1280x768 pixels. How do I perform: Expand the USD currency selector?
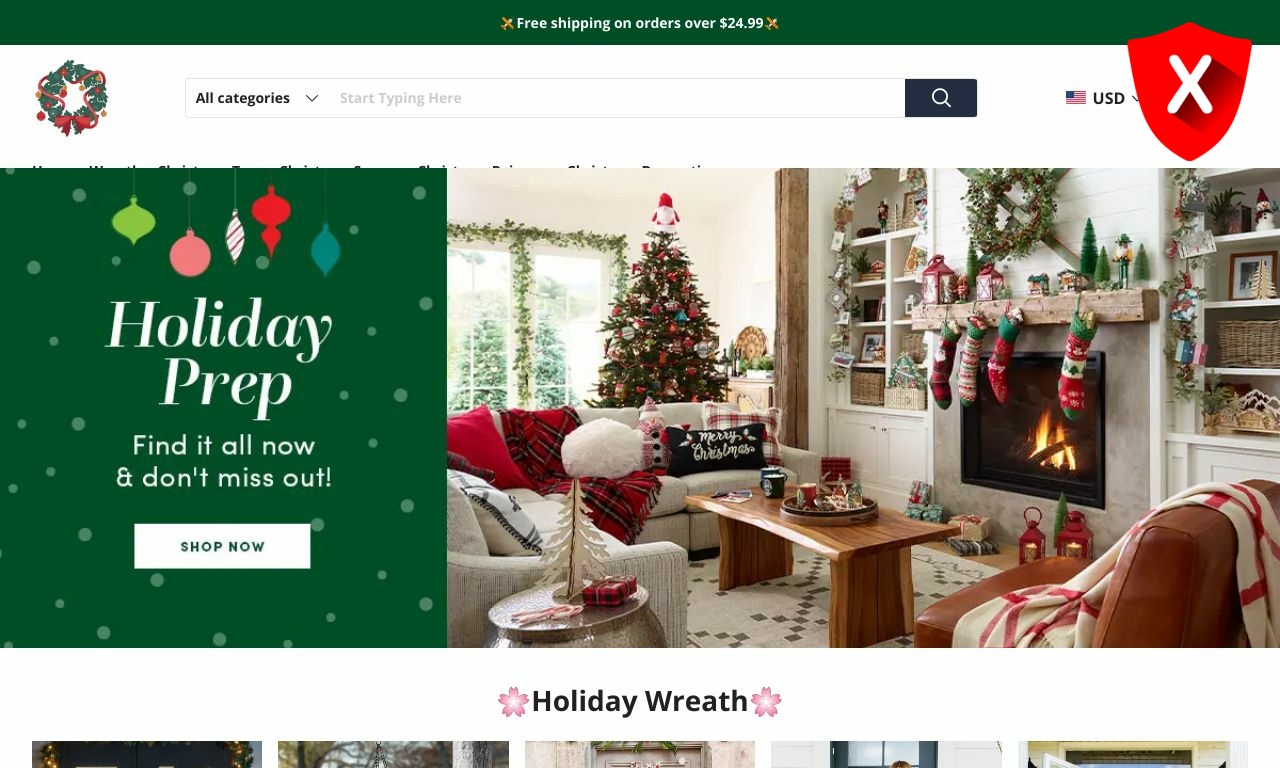pos(1104,98)
